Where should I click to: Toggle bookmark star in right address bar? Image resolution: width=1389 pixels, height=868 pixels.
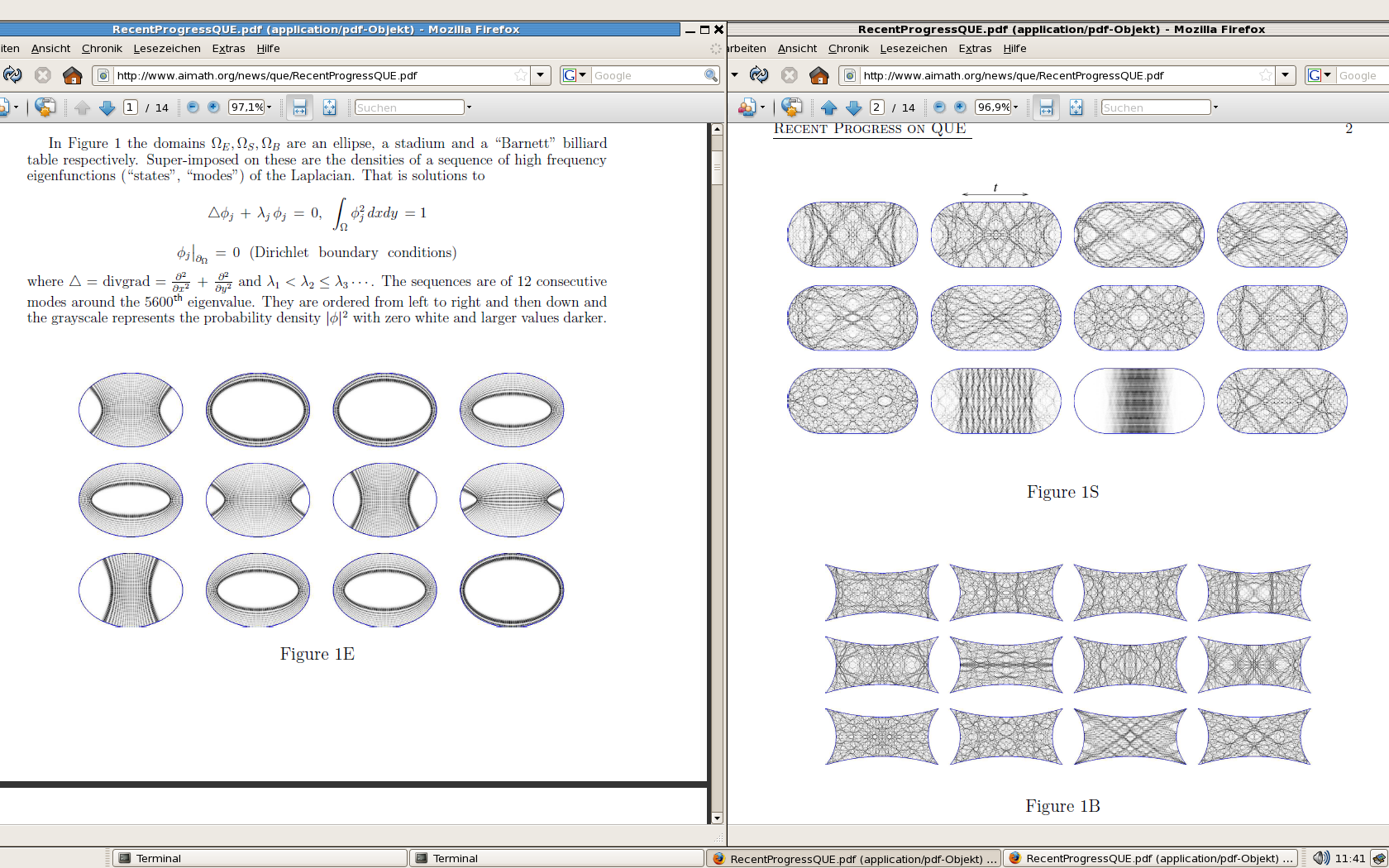(1265, 75)
